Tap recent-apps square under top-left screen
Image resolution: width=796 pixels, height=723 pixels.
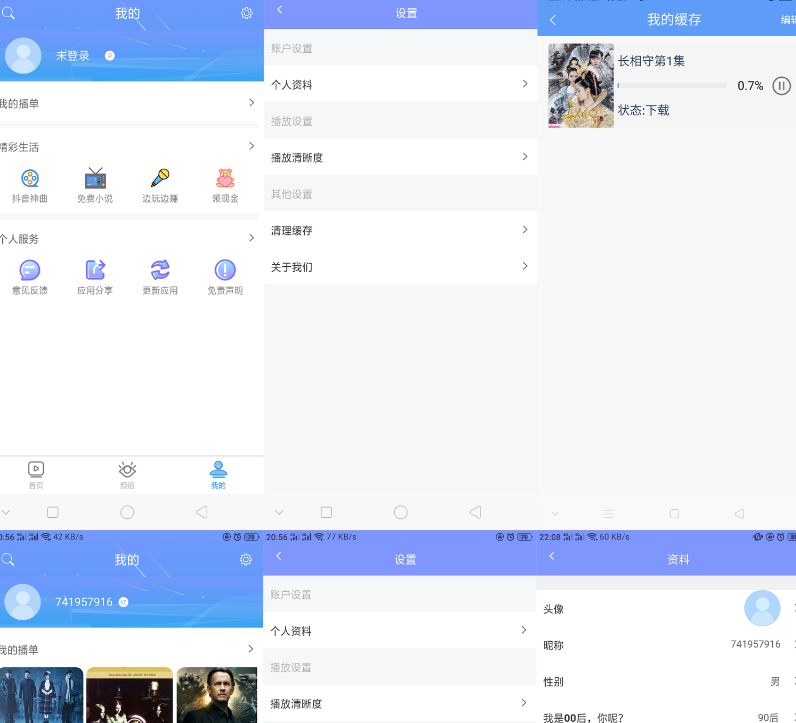click(53, 512)
